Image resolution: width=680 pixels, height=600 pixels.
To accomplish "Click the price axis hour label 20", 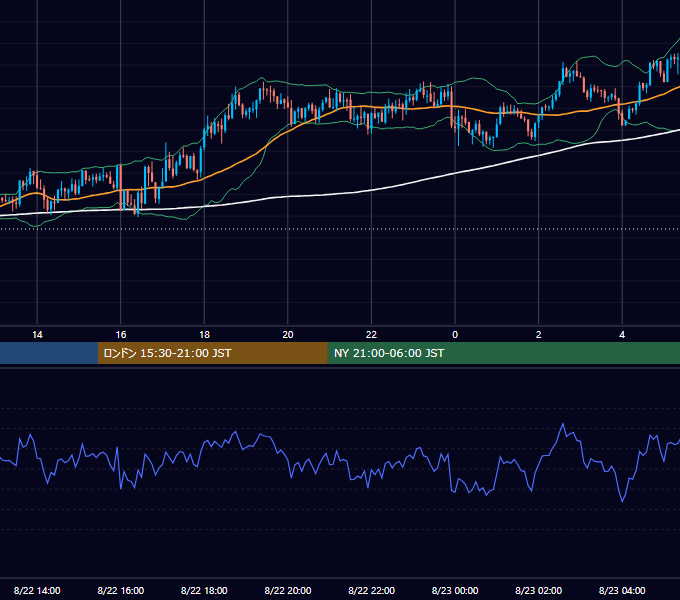I will coord(288,335).
